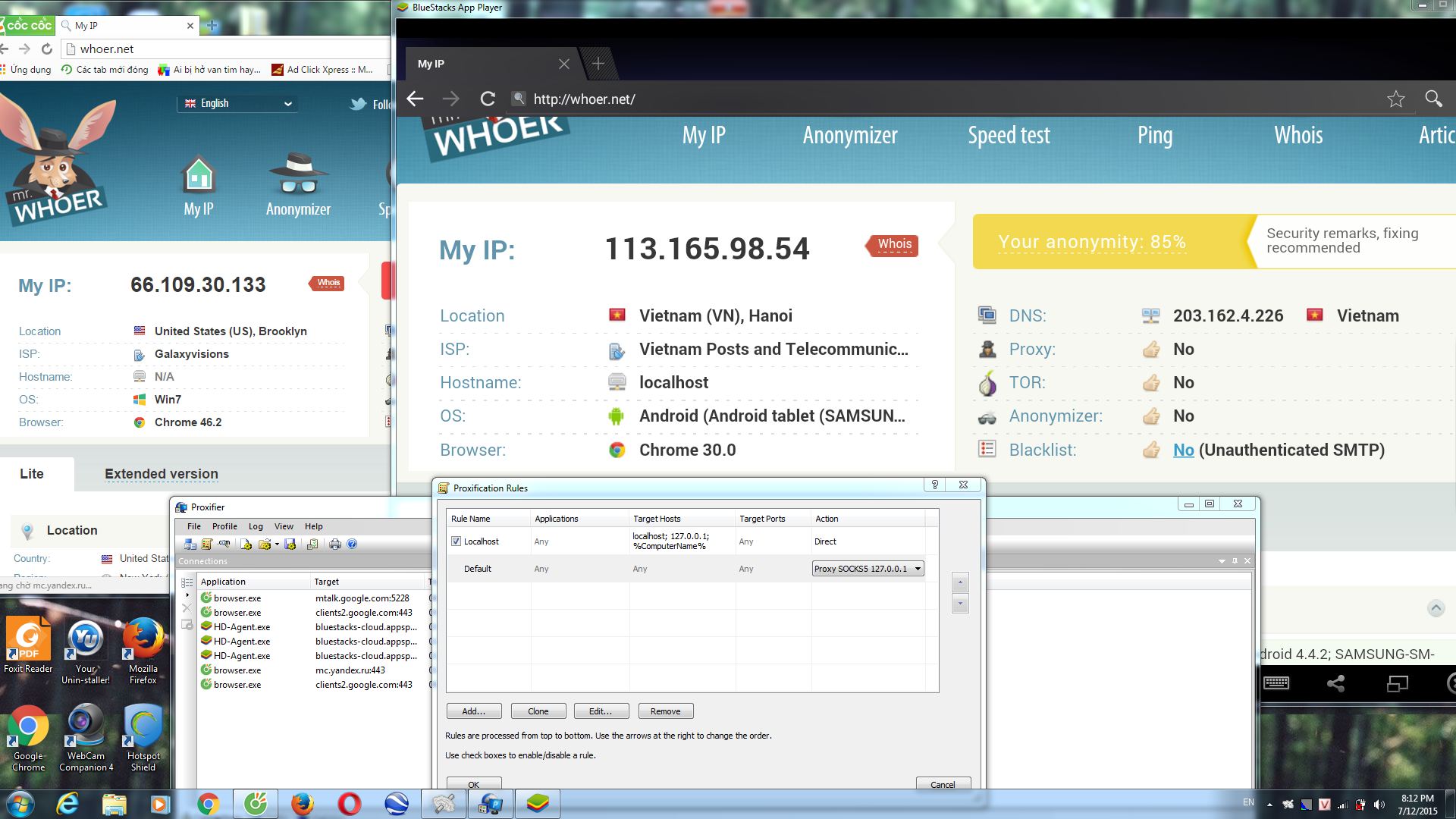The height and width of the screenshot is (819, 1456).
Task: Open the Load Profile dropdown arrow
Action: pos(277,544)
